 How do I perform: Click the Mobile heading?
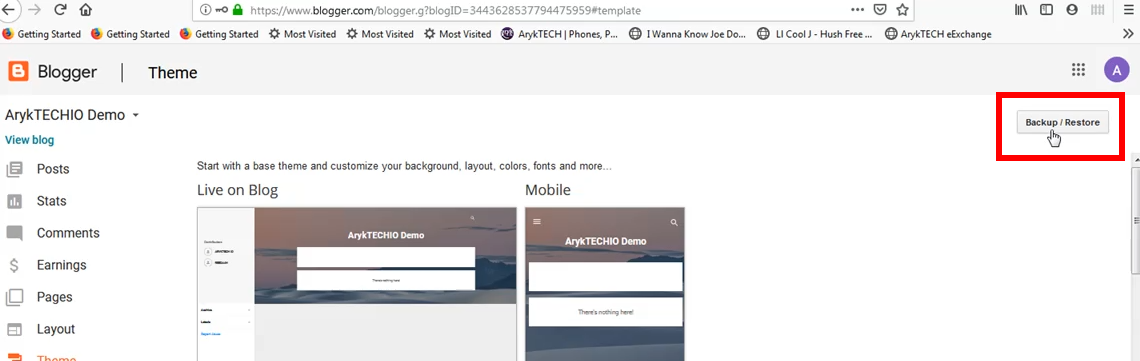547,190
